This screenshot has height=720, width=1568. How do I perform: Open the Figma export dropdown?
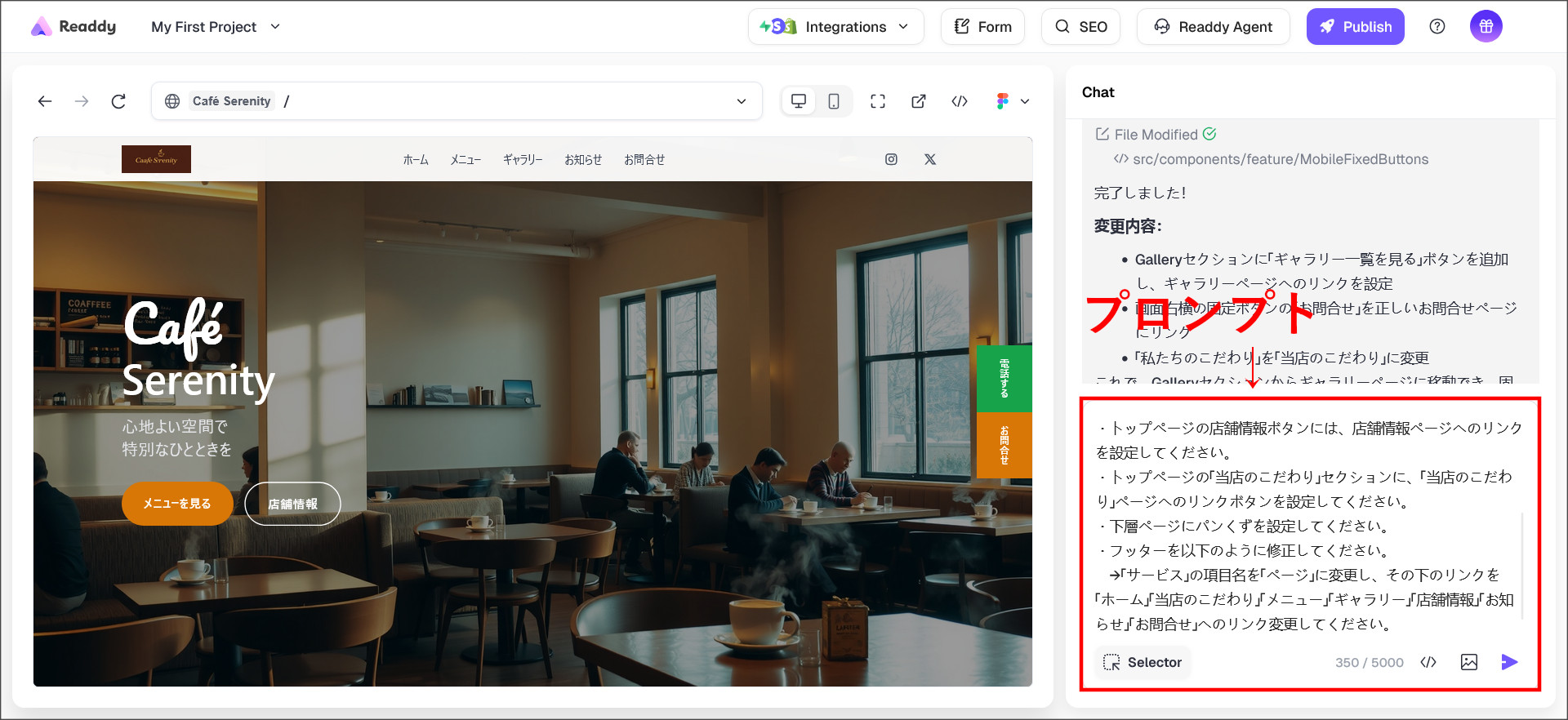point(1012,101)
